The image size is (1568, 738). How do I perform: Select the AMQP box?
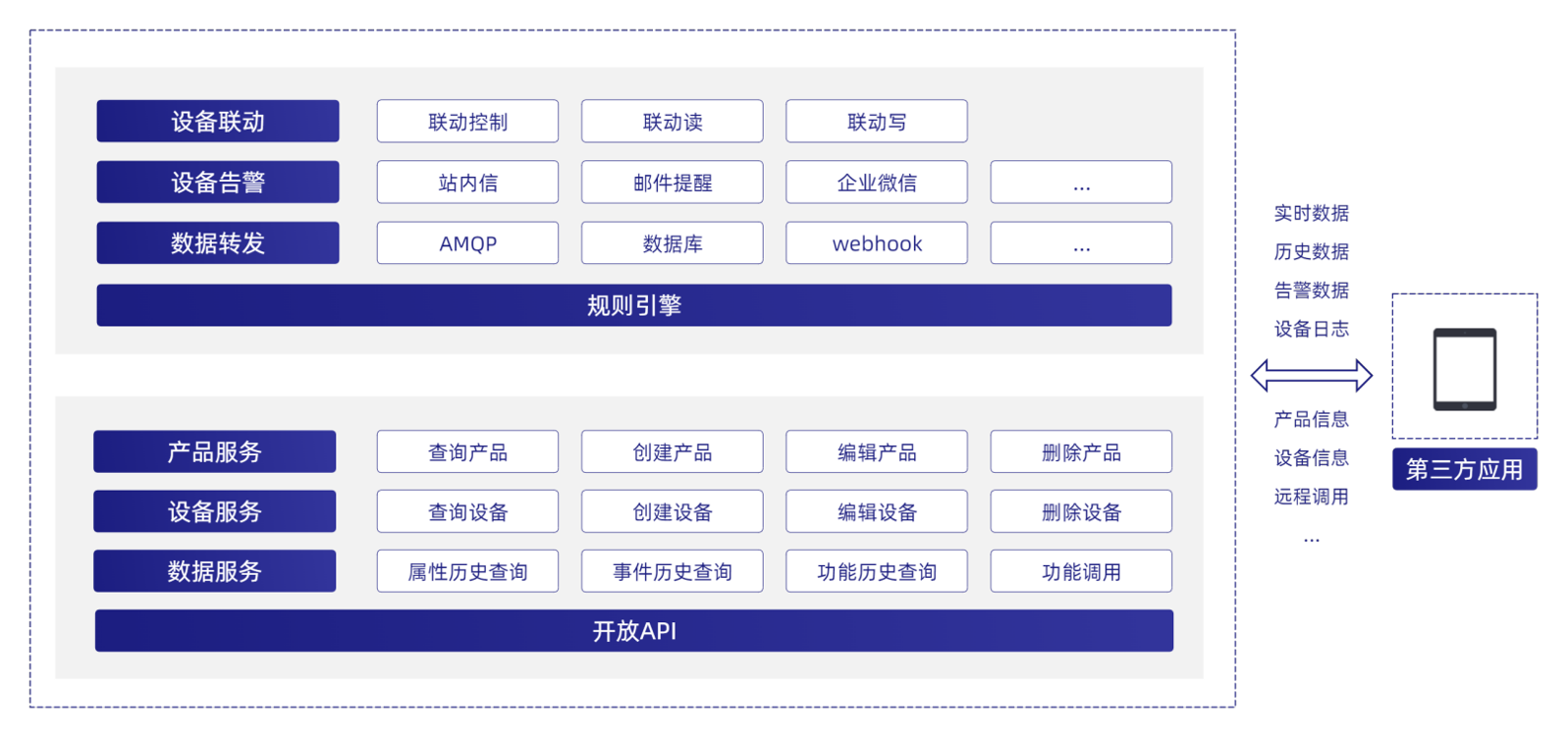(x=467, y=243)
